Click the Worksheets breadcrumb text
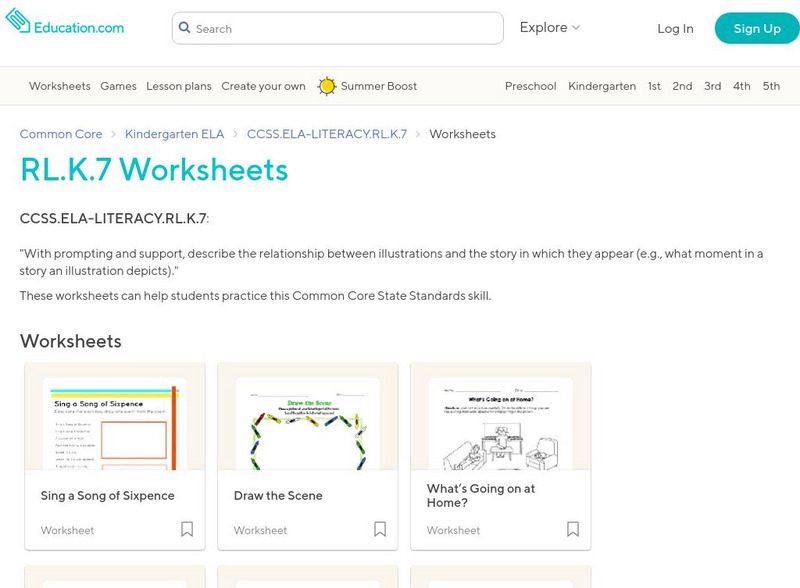This screenshot has width=800, height=588. pos(462,134)
